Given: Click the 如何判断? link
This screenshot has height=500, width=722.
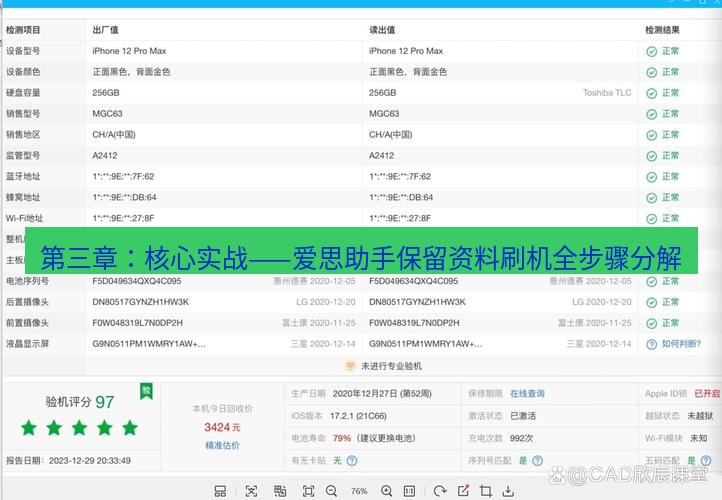Looking at the screenshot, I should pyautogui.click(x=681, y=344).
